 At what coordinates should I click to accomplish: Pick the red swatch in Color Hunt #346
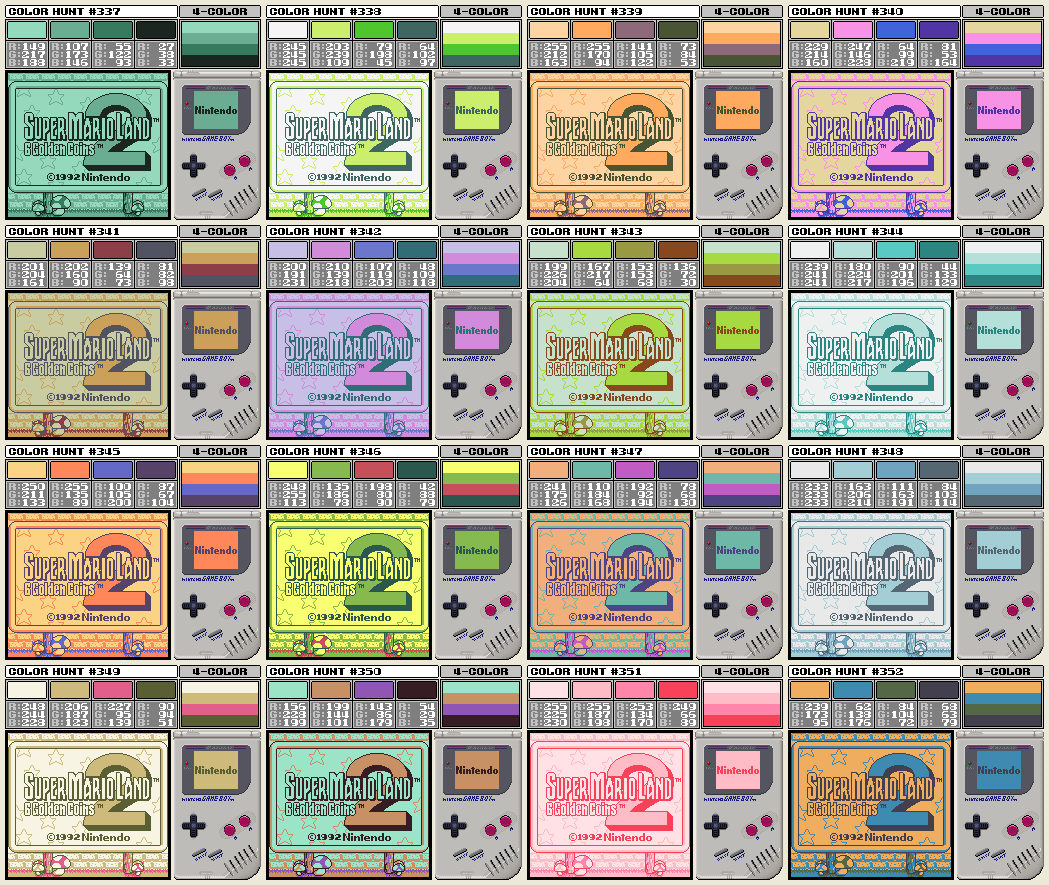click(x=373, y=470)
